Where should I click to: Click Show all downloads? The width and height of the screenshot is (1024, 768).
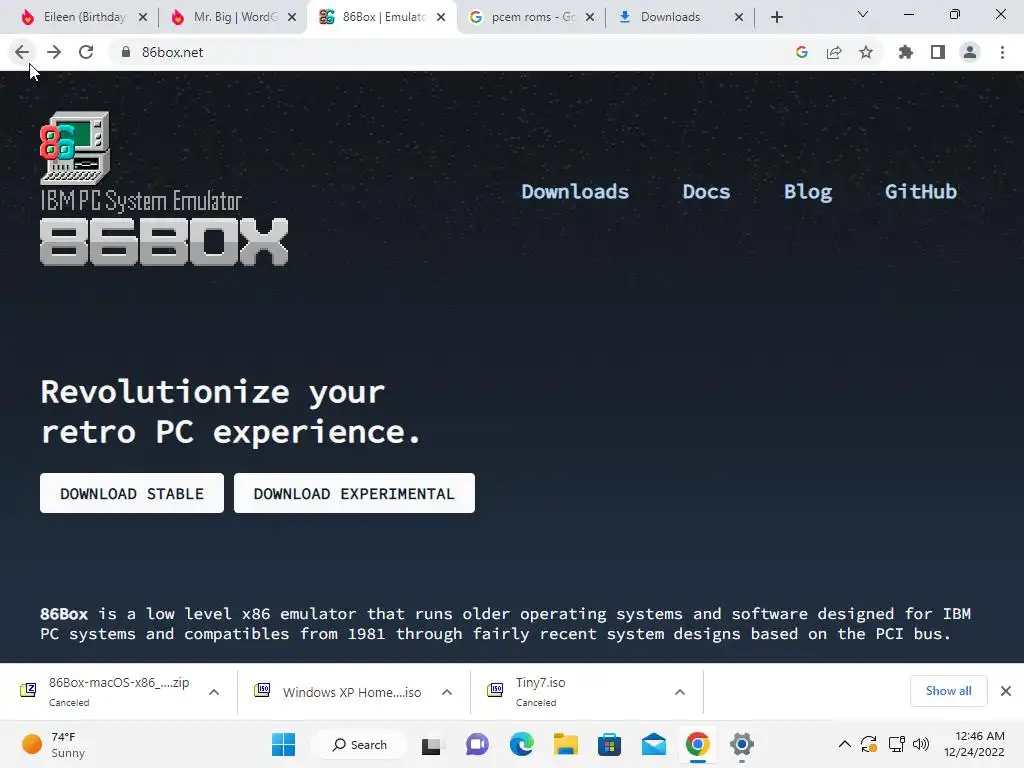(x=948, y=691)
